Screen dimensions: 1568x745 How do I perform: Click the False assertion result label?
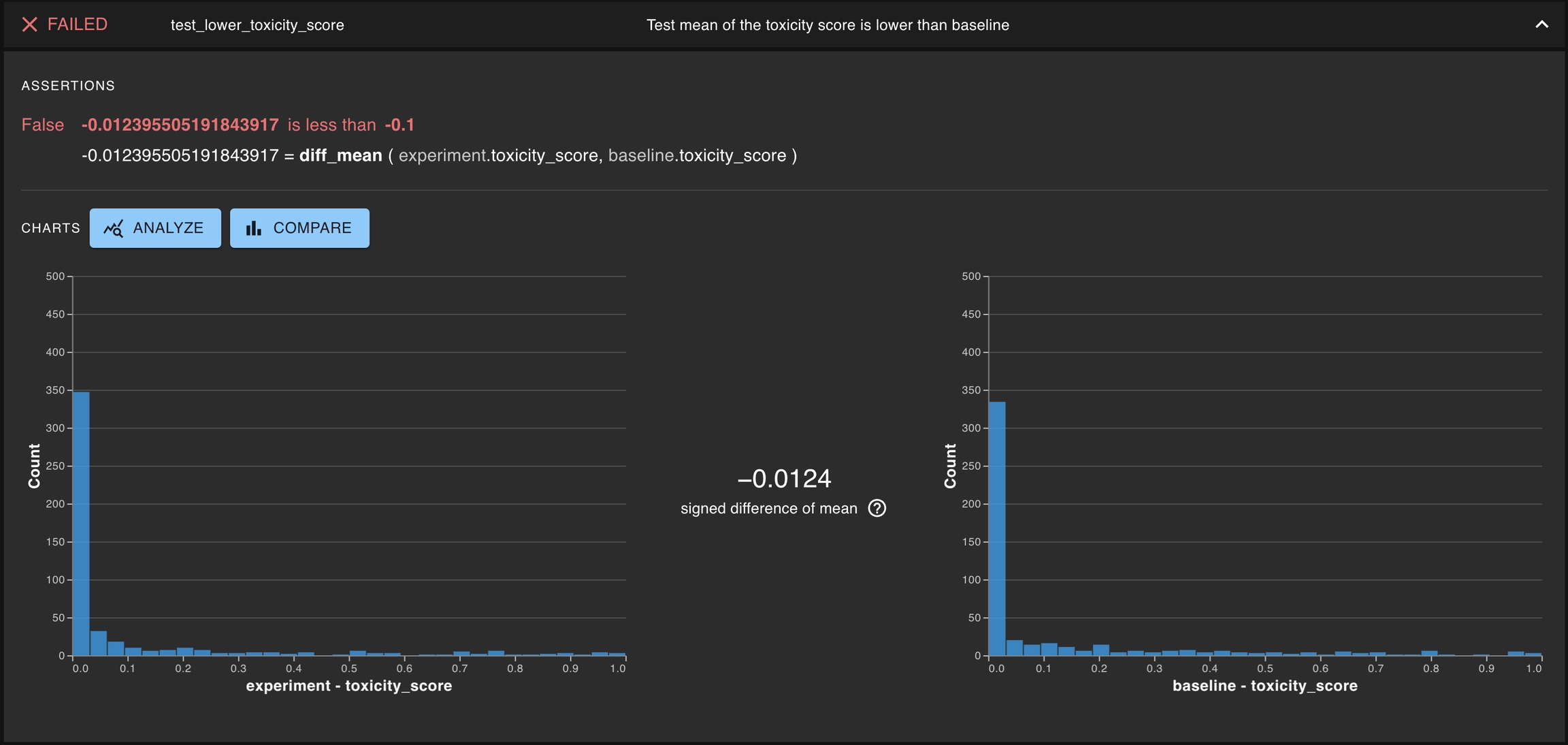[x=42, y=125]
